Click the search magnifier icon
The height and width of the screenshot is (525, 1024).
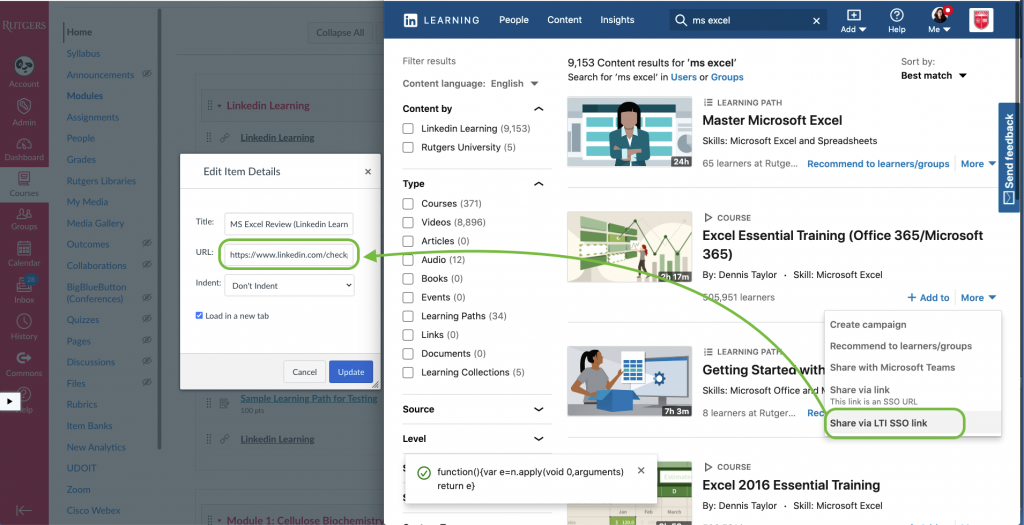(680, 20)
